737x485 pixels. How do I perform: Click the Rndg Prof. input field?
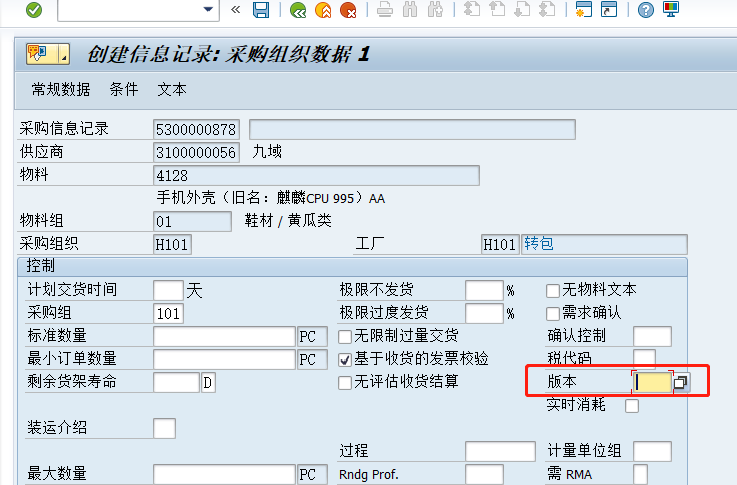coord(485,475)
